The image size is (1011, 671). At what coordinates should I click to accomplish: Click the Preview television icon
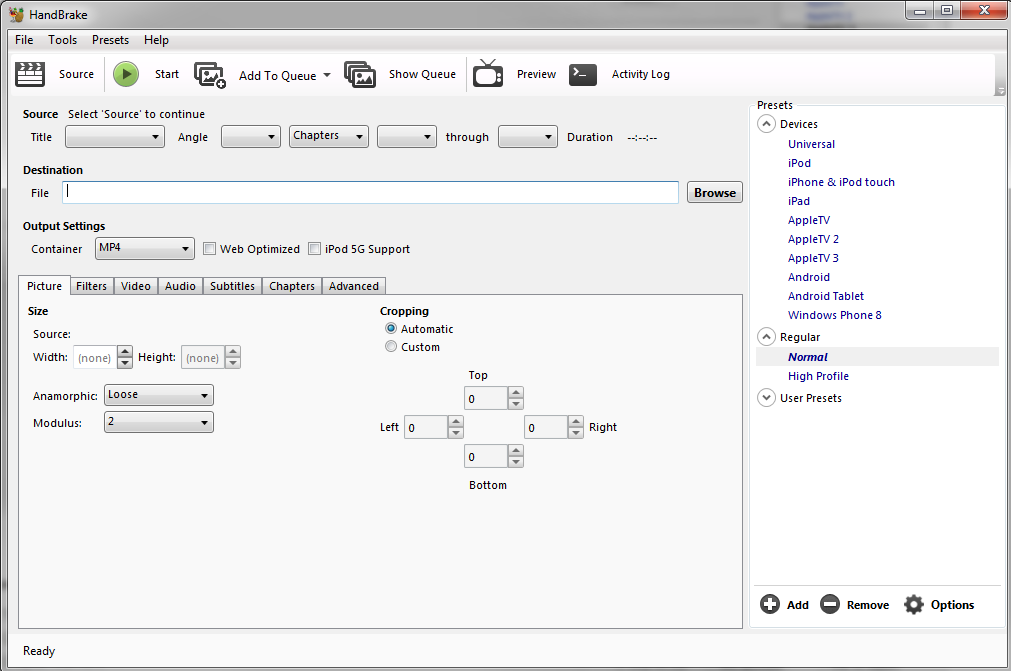488,73
